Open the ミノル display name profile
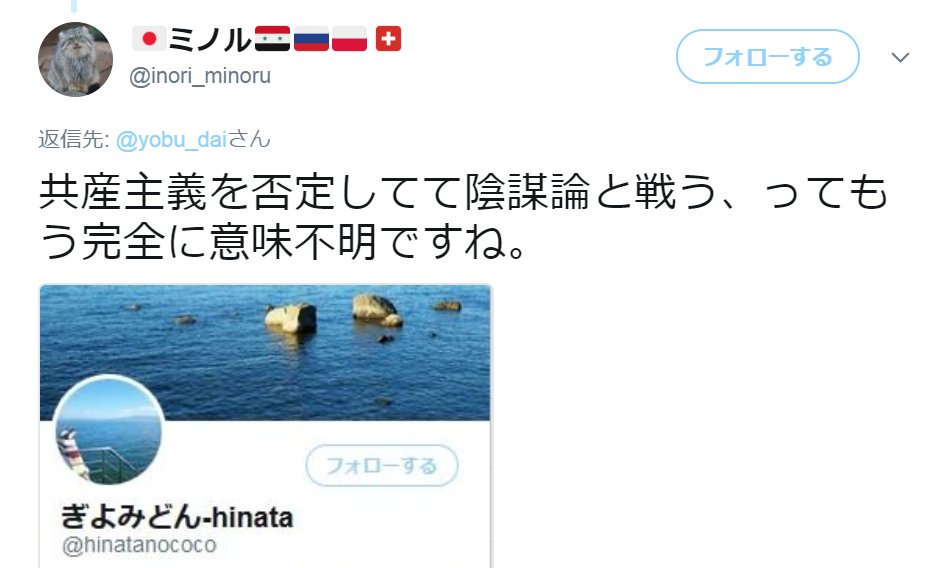This screenshot has width=951, height=568. (x=210, y=39)
